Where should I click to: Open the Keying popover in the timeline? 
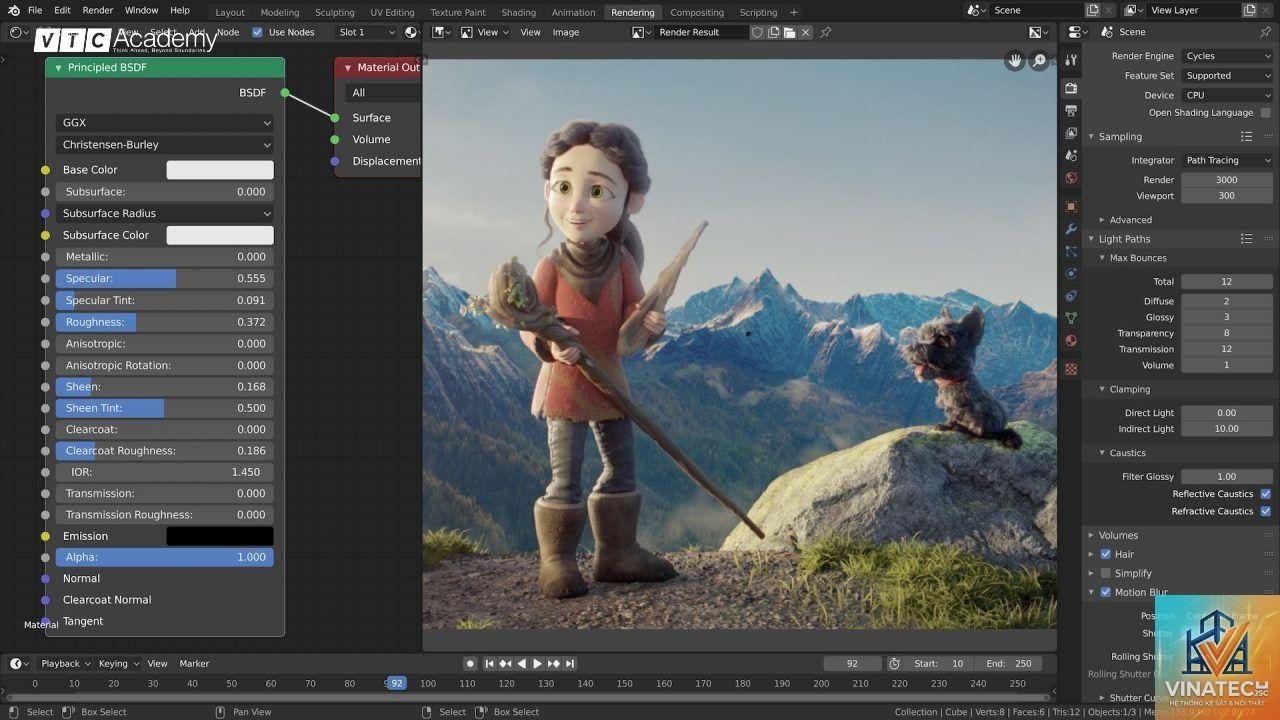[118, 663]
